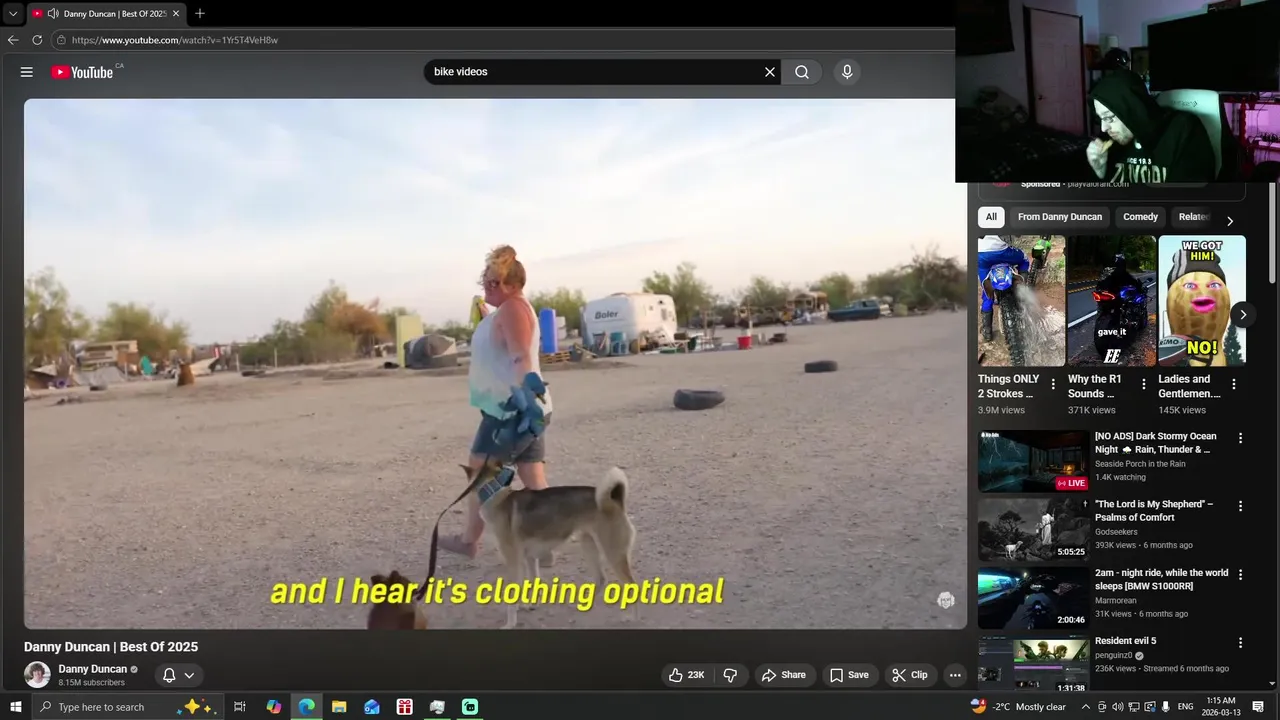Close the Danny Duncan browser tab

176,13
